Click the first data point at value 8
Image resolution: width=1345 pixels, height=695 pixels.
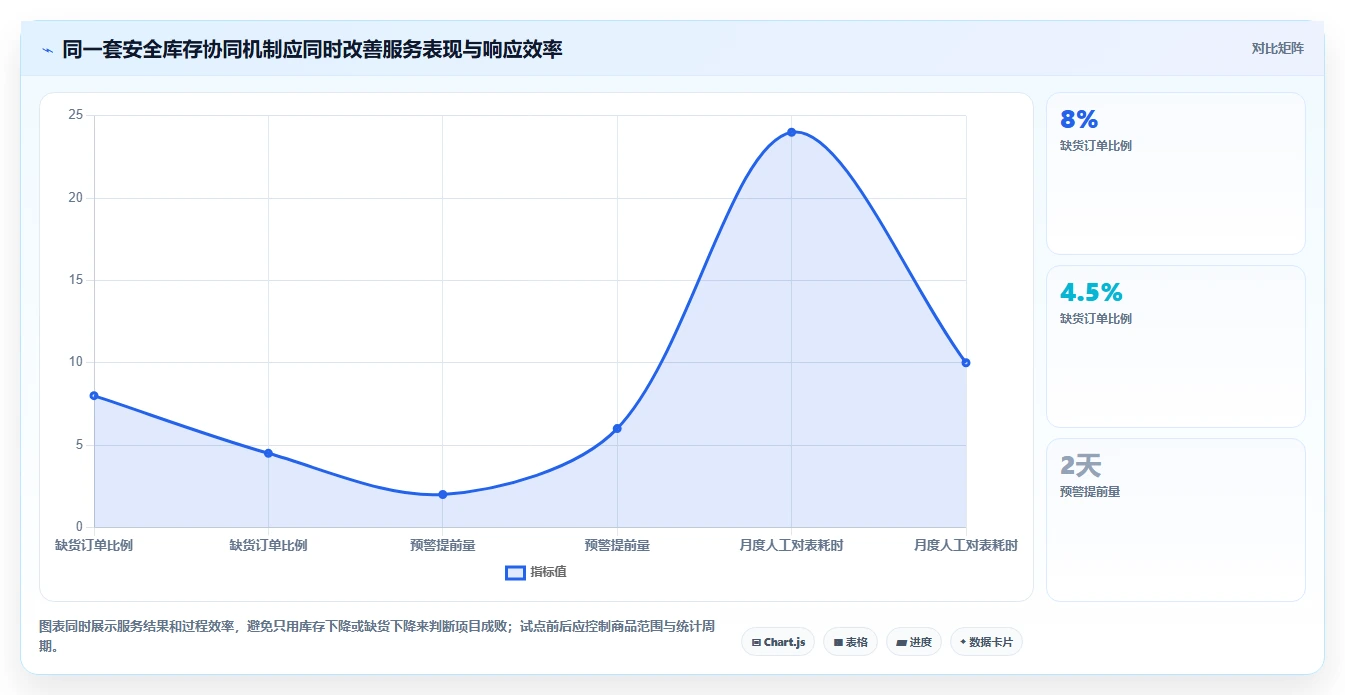tap(94, 395)
